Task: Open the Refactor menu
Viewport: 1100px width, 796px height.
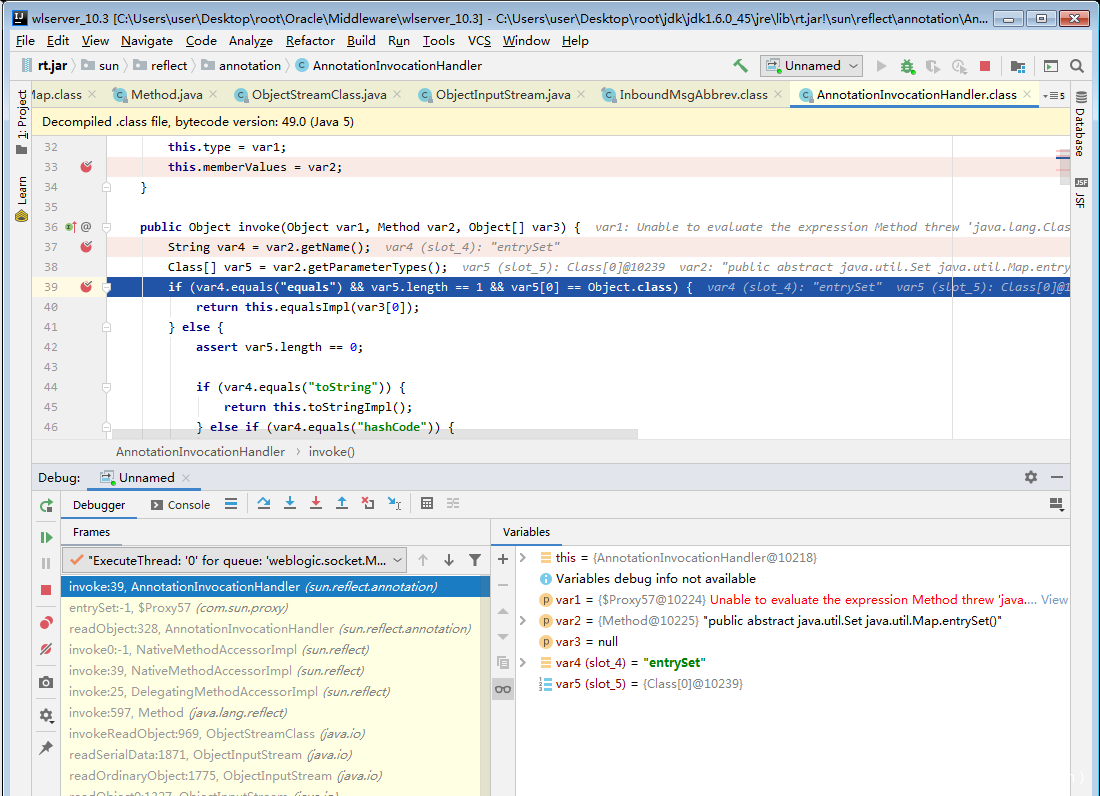Action: point(310,41)
